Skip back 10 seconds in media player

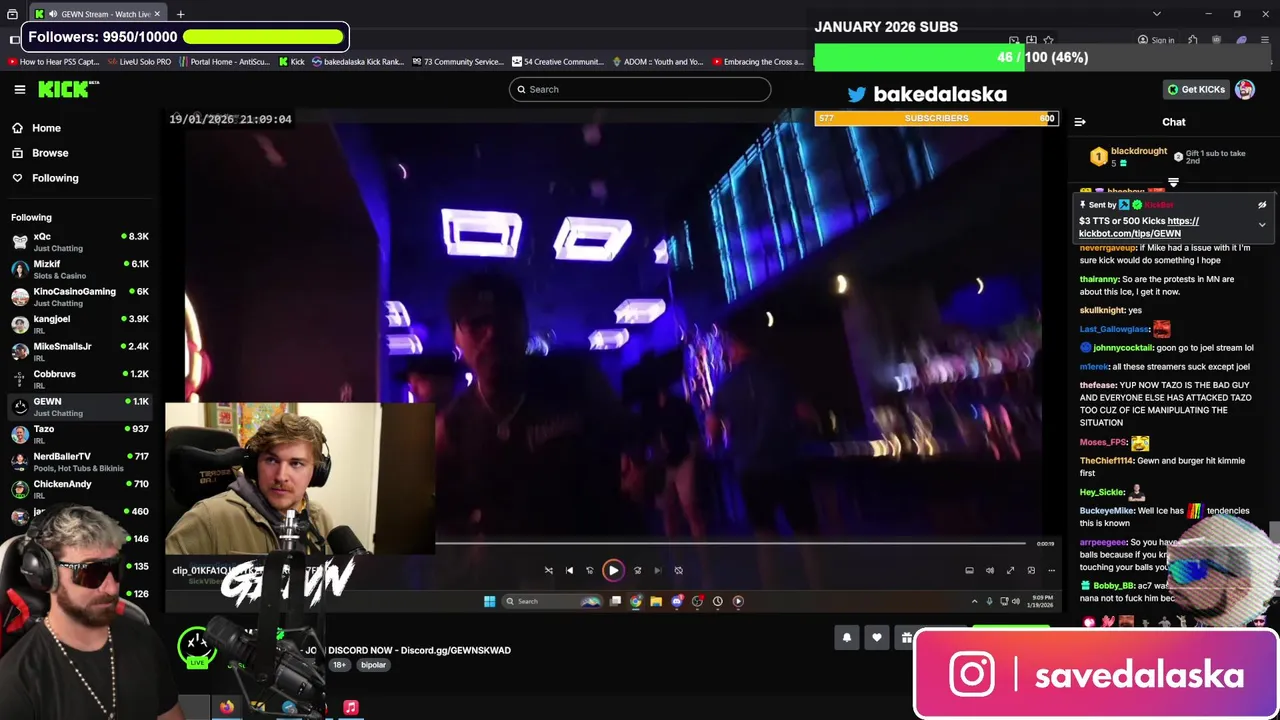pyautogui.click(x=590, y=570)
